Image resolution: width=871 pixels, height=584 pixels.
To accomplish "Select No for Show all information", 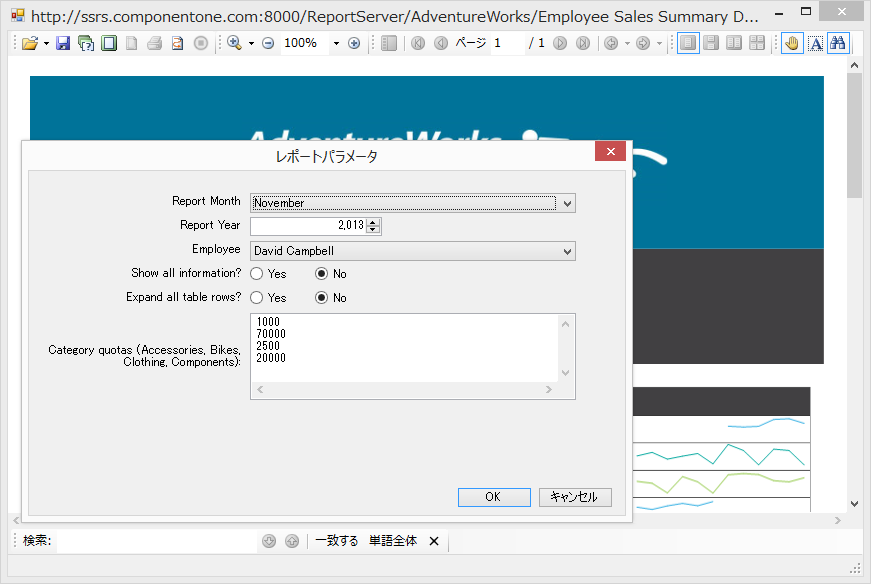I will (322, 273).
